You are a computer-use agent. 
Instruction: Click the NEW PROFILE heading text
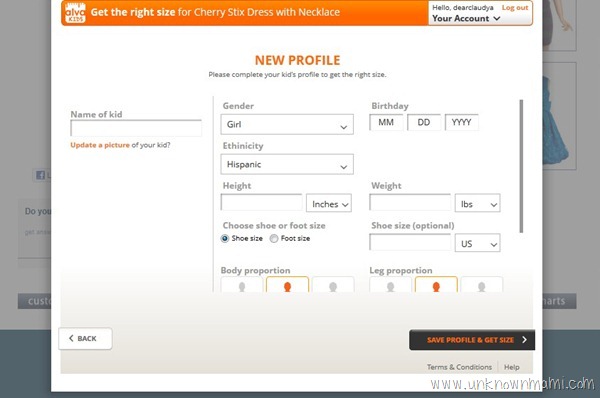click(x=297, y=60)
